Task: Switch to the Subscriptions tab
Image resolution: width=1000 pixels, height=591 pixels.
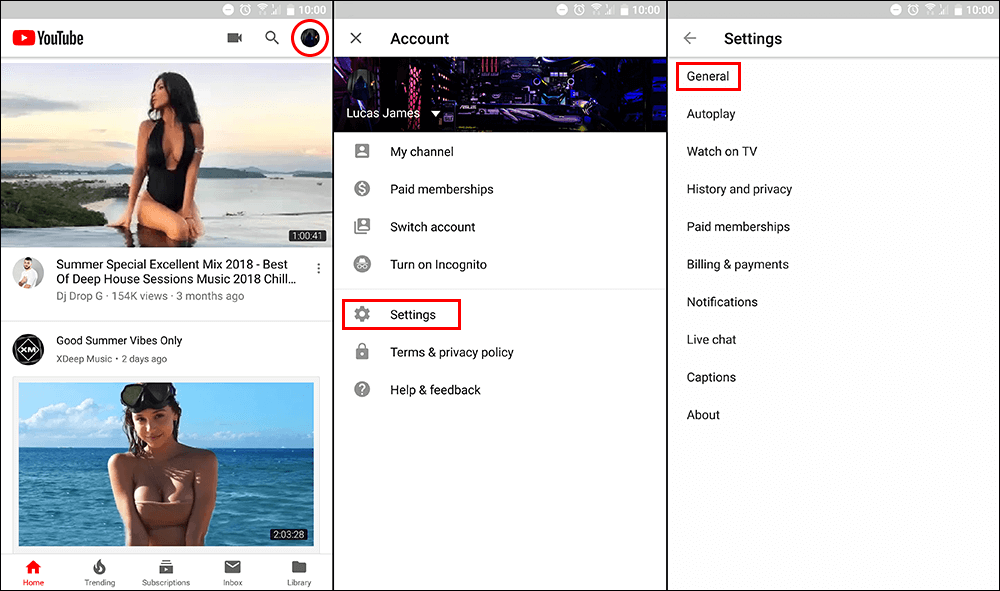Action: 166,573
